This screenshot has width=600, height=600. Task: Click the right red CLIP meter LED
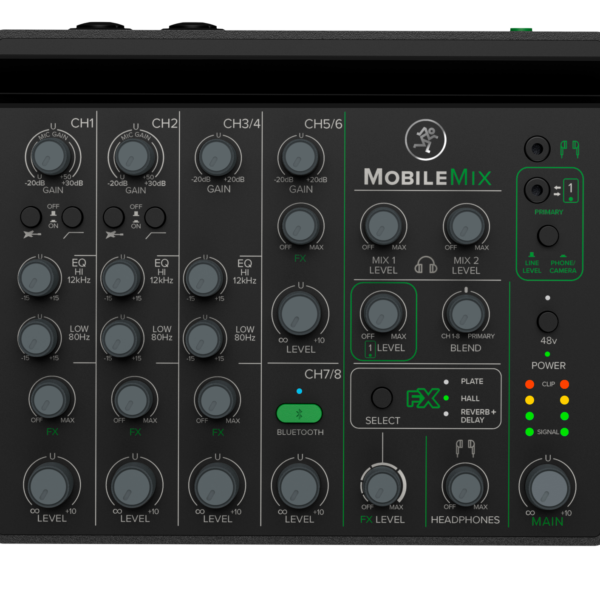[564, 384]
